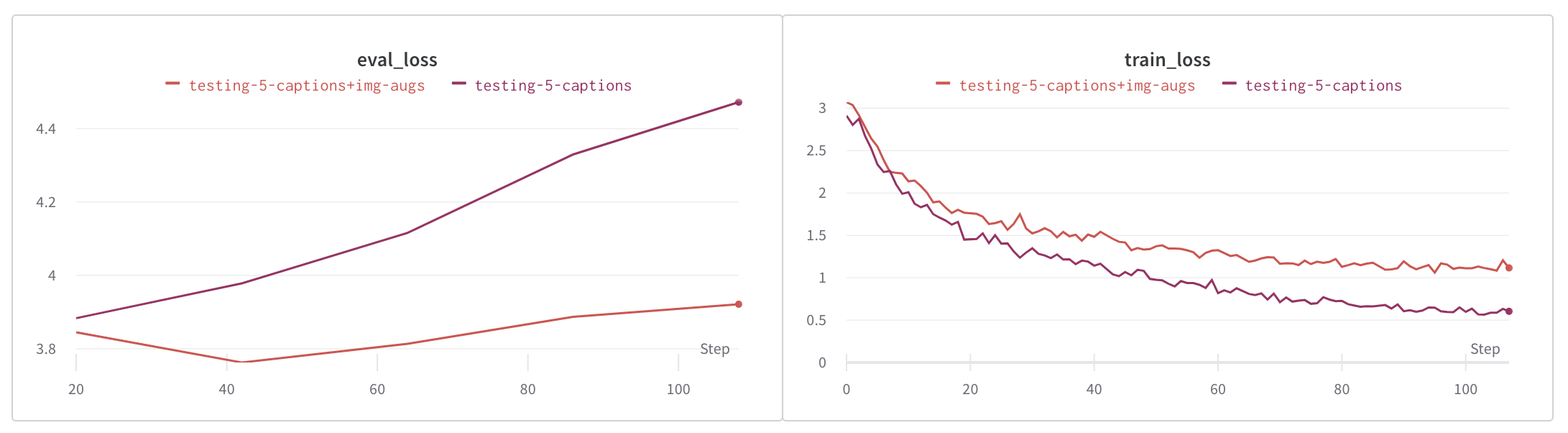The height and width of the screenshot is (433, 1568).
Task: Select testing-5-captions legend label in eval_loss chart
Action: (x=553, y=86)
